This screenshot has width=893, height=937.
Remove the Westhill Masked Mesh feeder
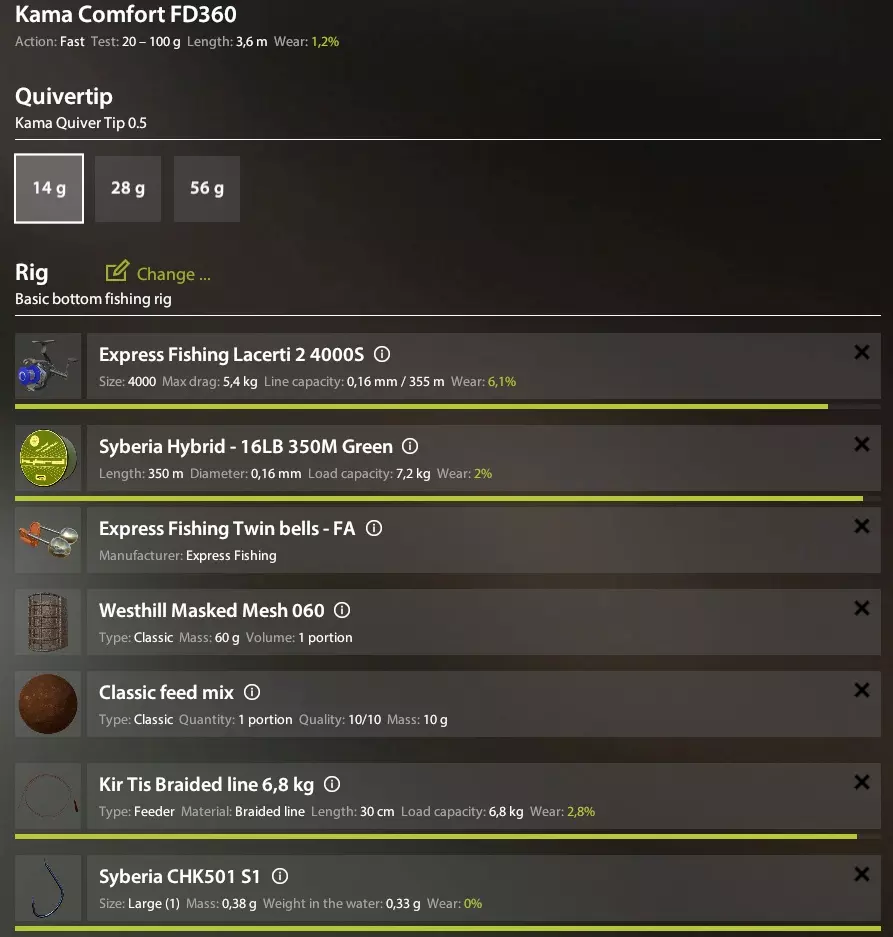click(x=862, y=608)
